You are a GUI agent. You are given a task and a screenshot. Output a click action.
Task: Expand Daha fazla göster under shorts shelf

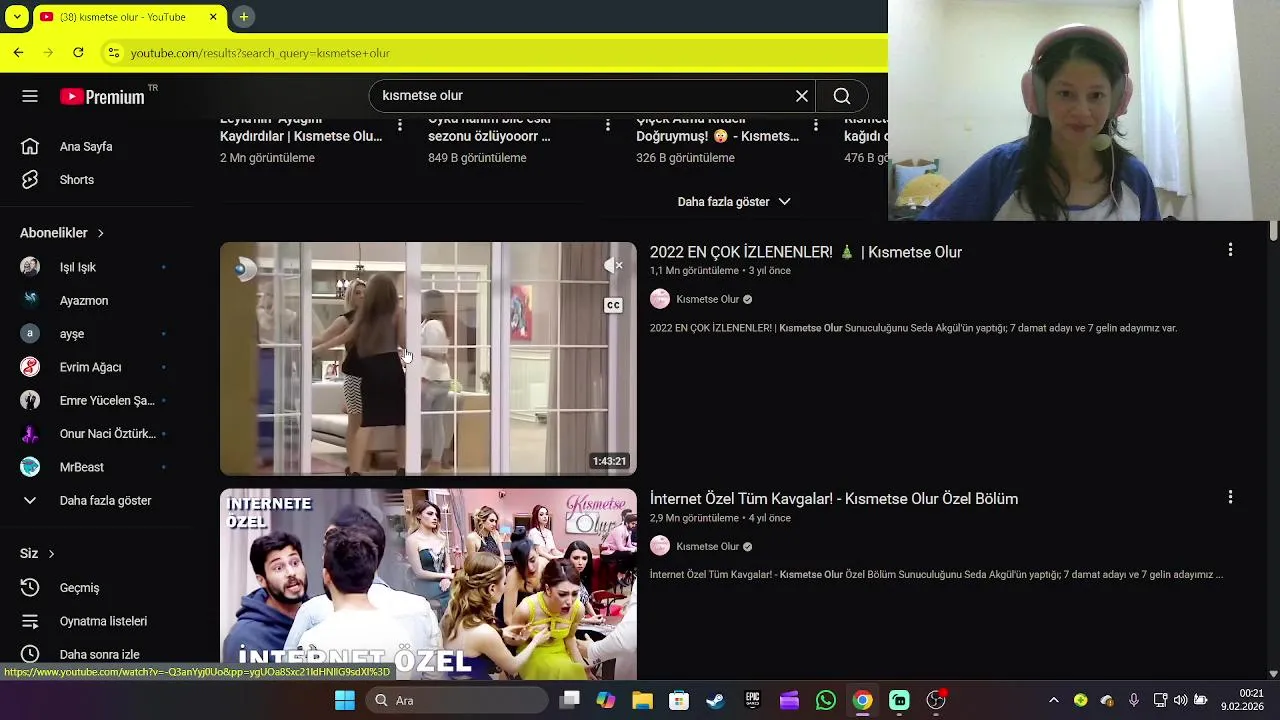point(734,201)
